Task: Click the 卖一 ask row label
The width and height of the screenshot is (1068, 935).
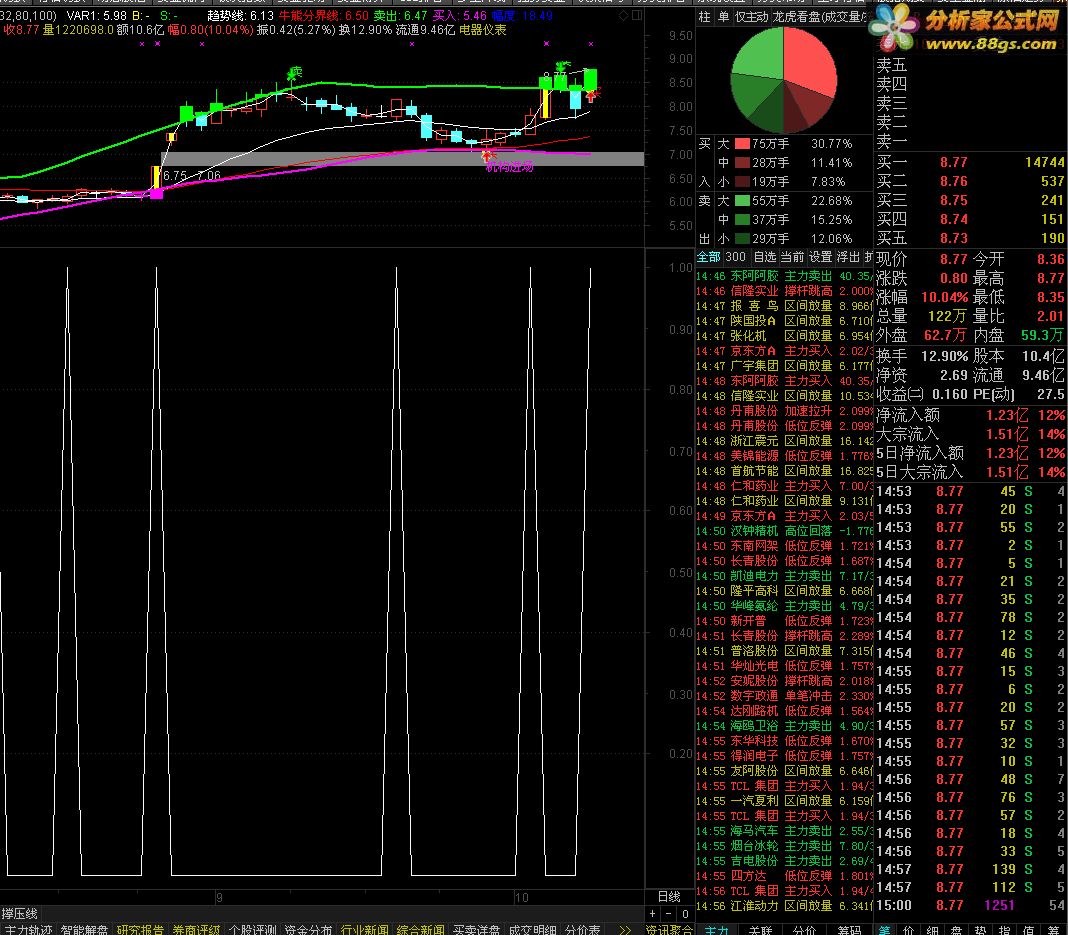Action: click(892, 142)
